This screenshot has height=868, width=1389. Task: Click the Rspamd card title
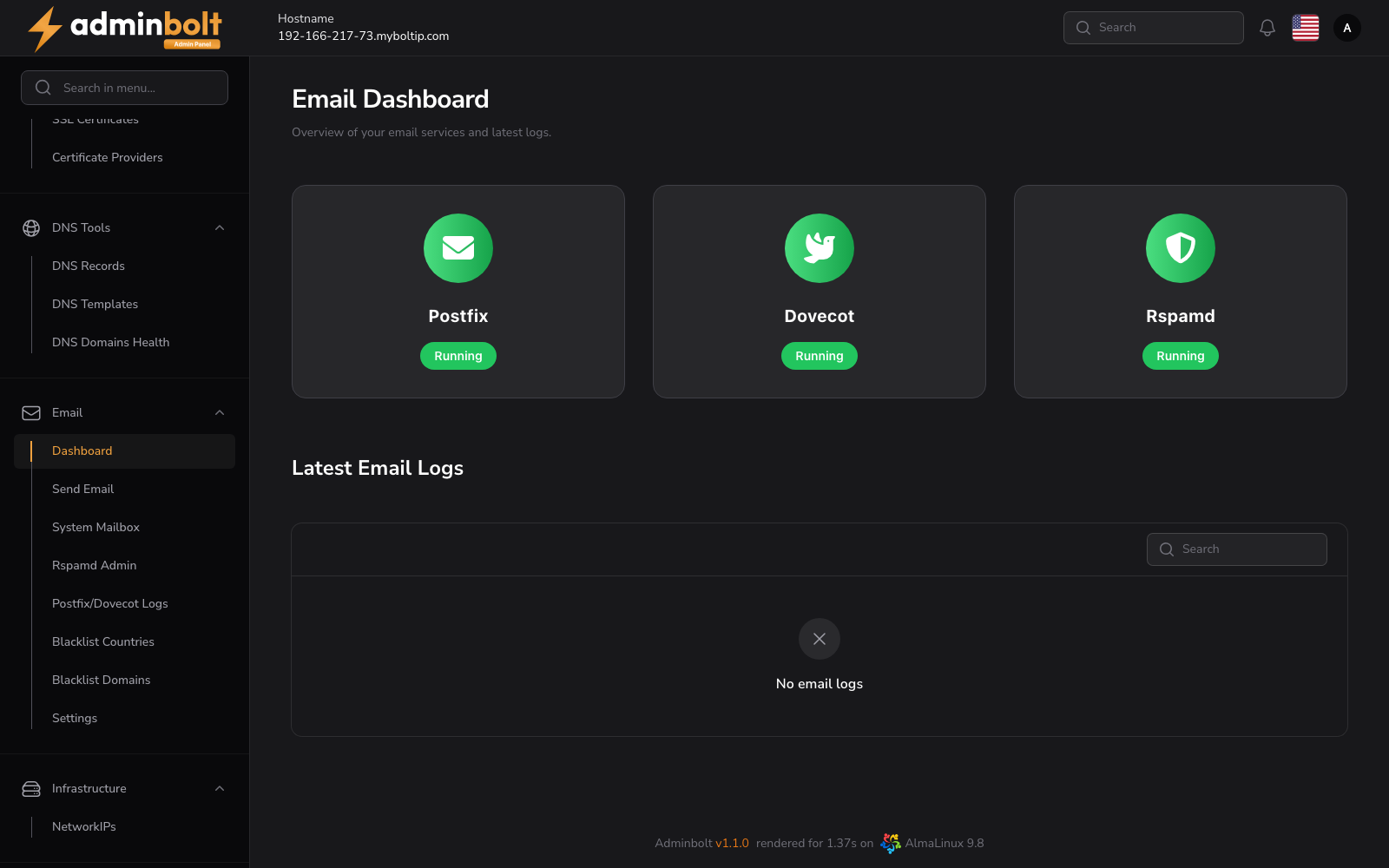[1181, 316]
